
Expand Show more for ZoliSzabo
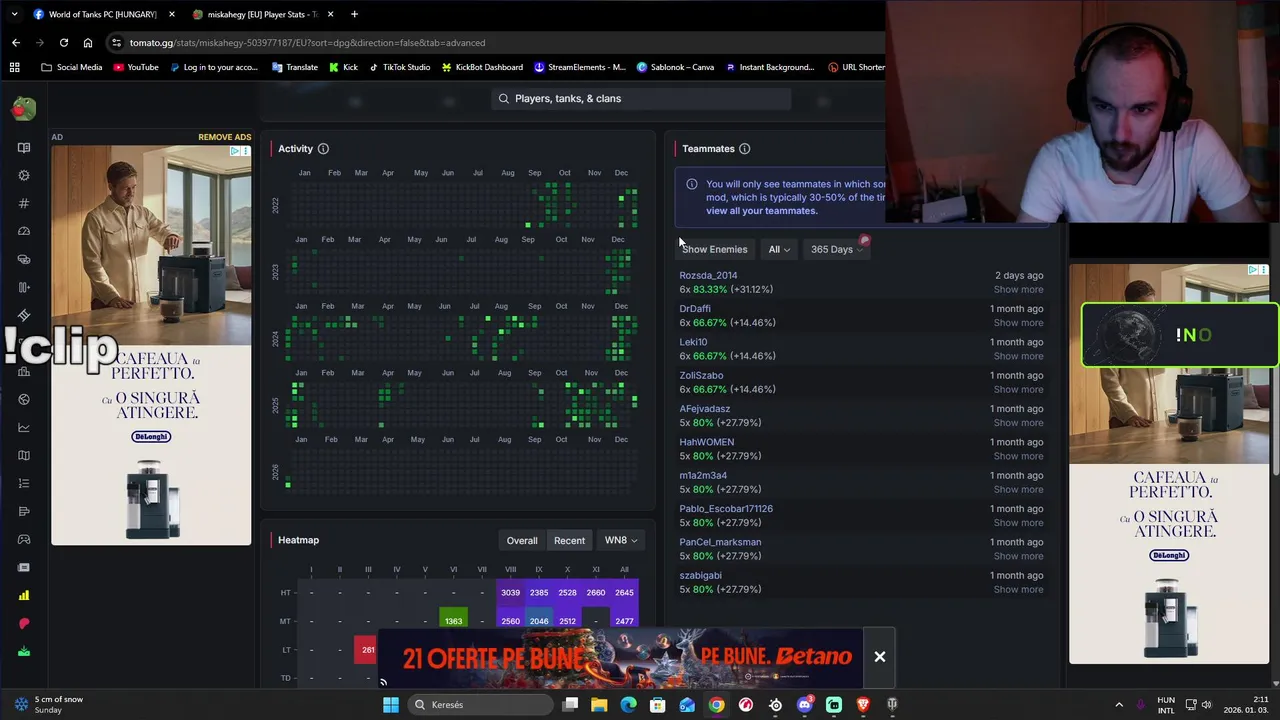tap(1018, 389)
